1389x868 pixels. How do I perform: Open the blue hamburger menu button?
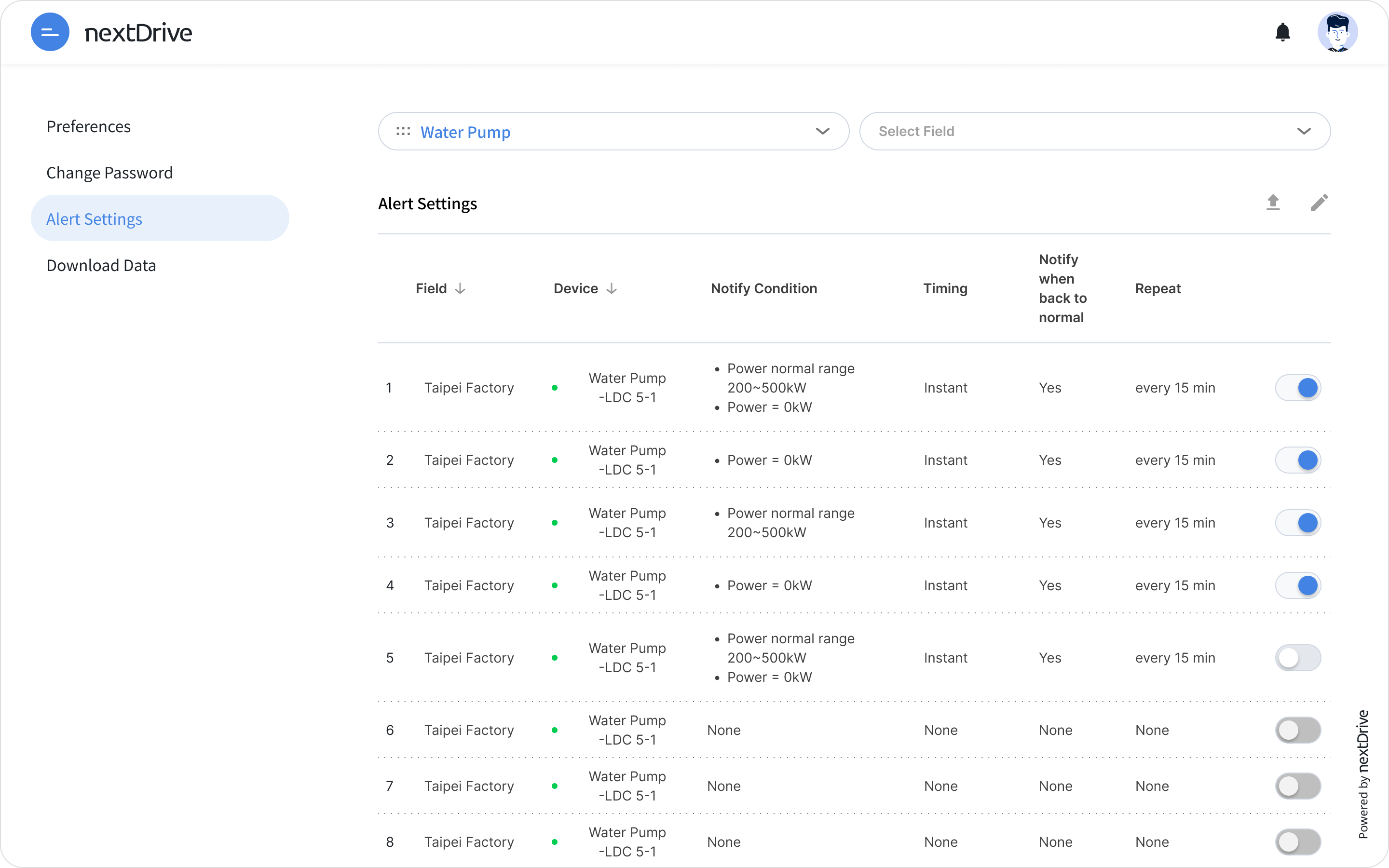pos(50,32)
